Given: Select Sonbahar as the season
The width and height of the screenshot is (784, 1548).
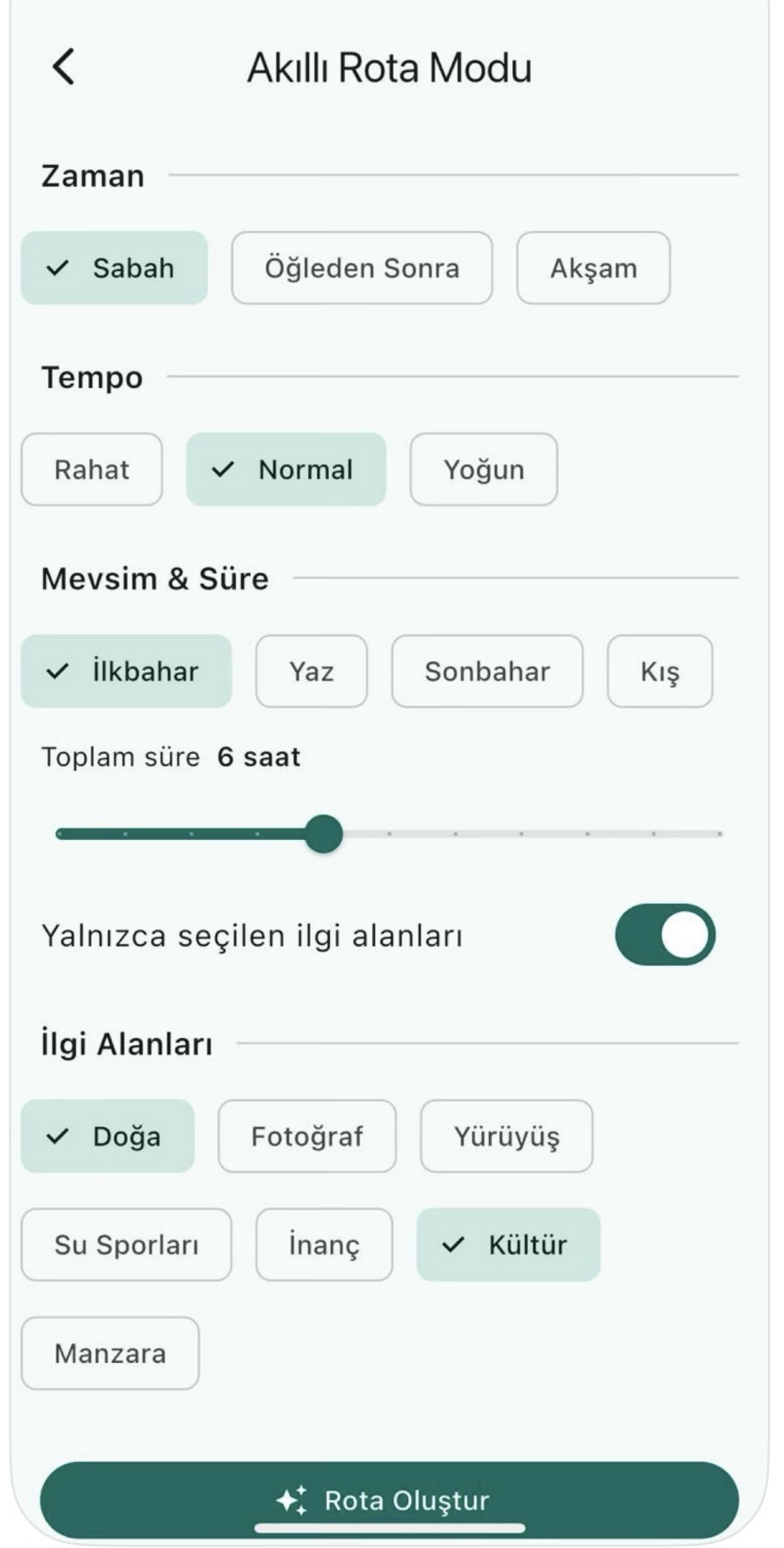Looking at the screenshot, I should coord(487,671).
